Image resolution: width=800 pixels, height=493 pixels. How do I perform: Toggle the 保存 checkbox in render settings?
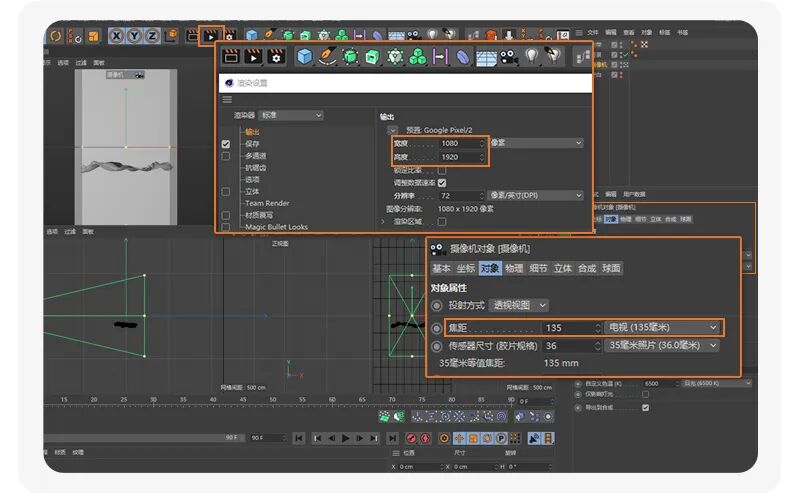click(226, 144)
